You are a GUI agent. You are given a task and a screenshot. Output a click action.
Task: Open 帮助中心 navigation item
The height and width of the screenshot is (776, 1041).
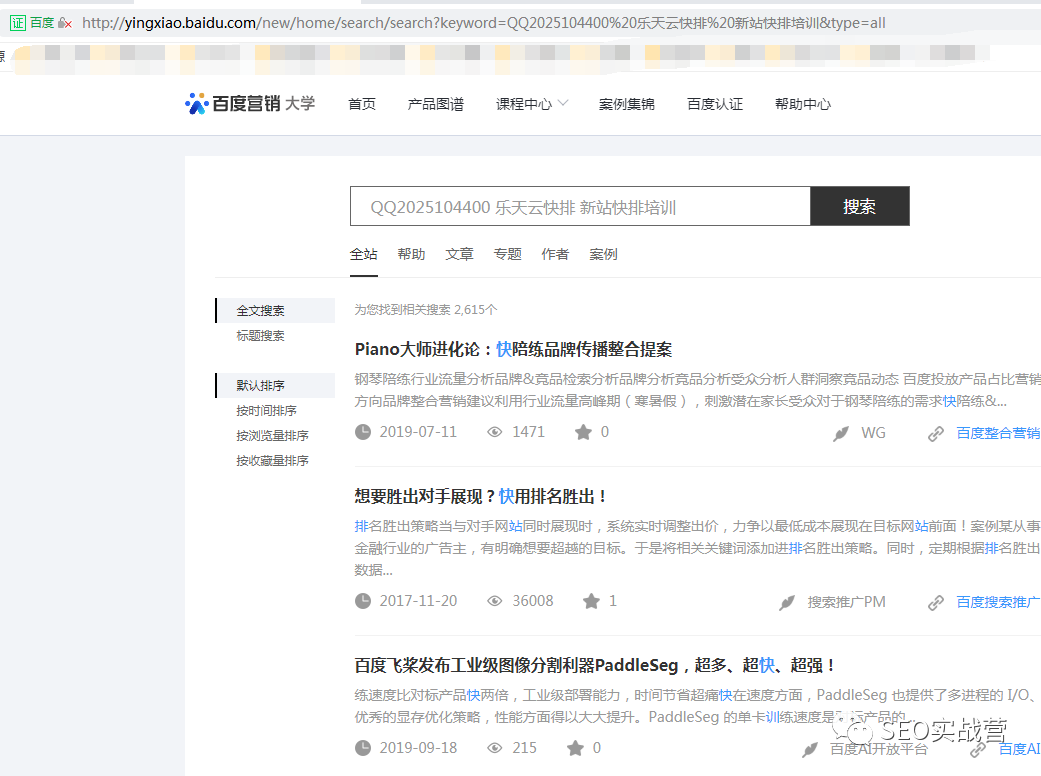pos(803,104)
